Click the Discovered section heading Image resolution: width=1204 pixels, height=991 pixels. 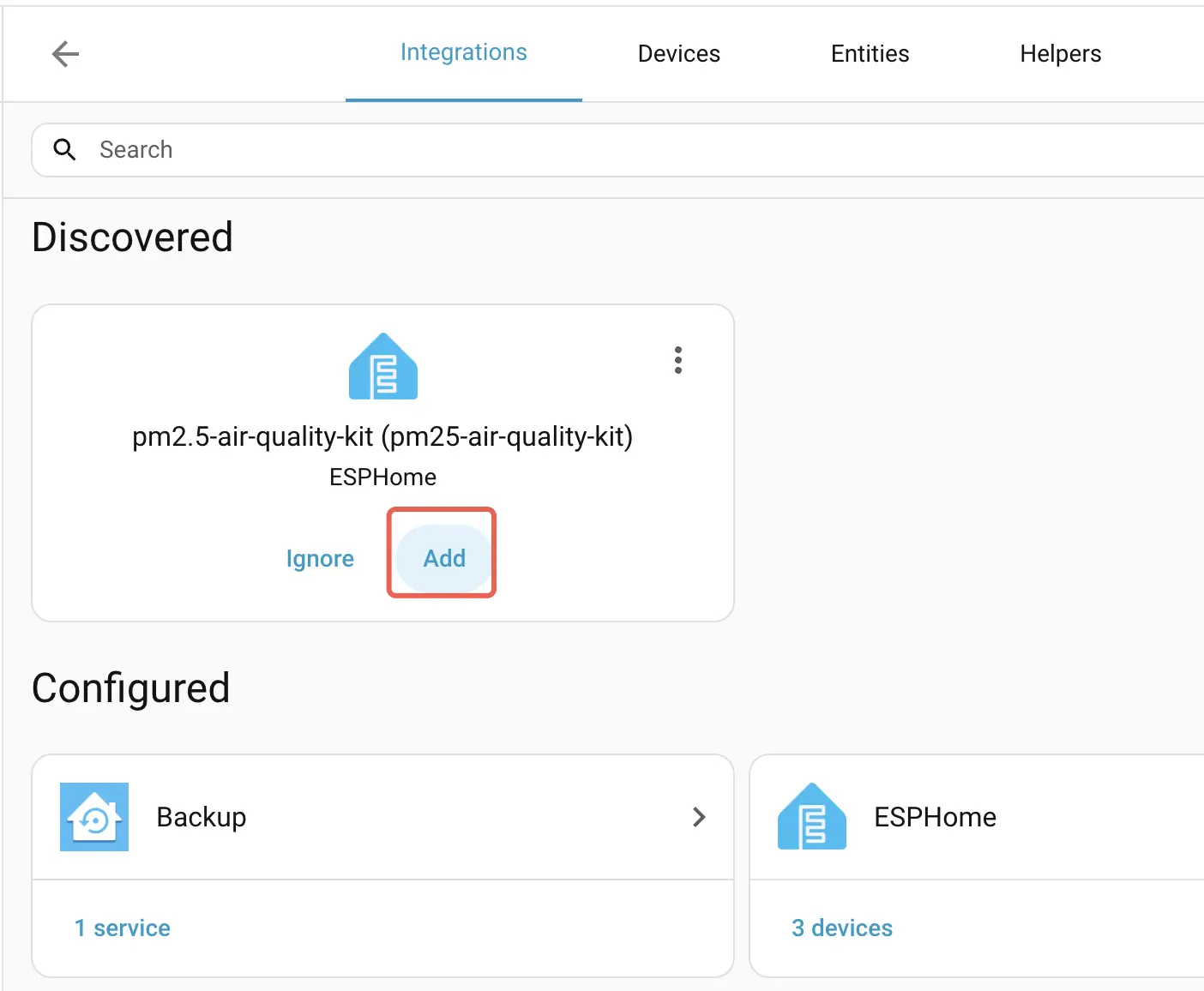click(133, 237)
